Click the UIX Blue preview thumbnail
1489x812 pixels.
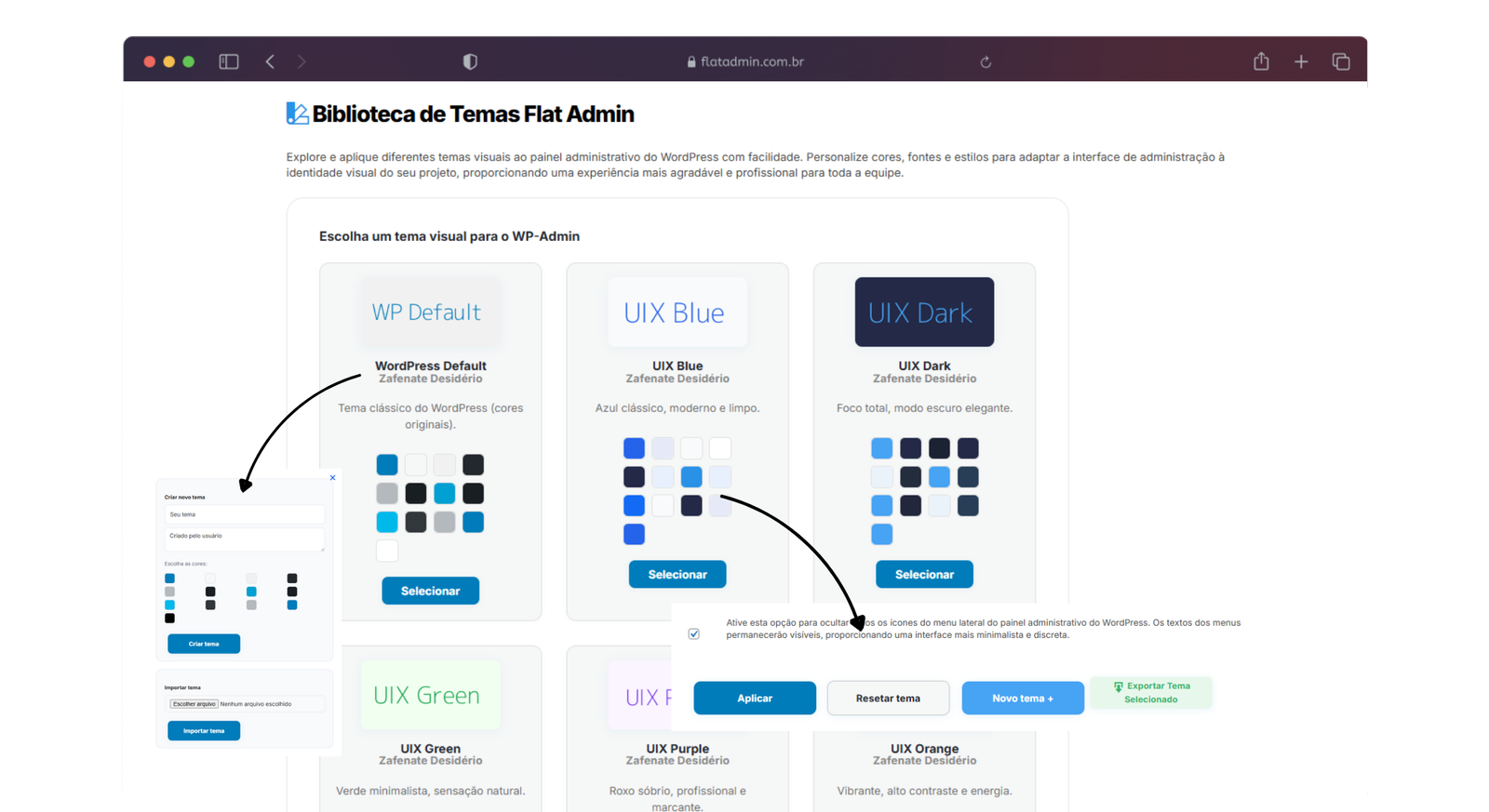[x=677, y=313]
